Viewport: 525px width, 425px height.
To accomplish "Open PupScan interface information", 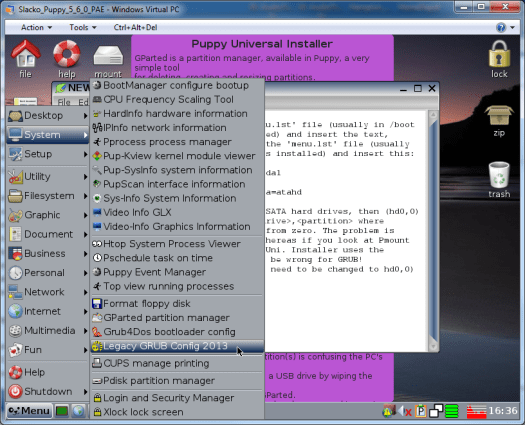I will click(x=177, y=184).
